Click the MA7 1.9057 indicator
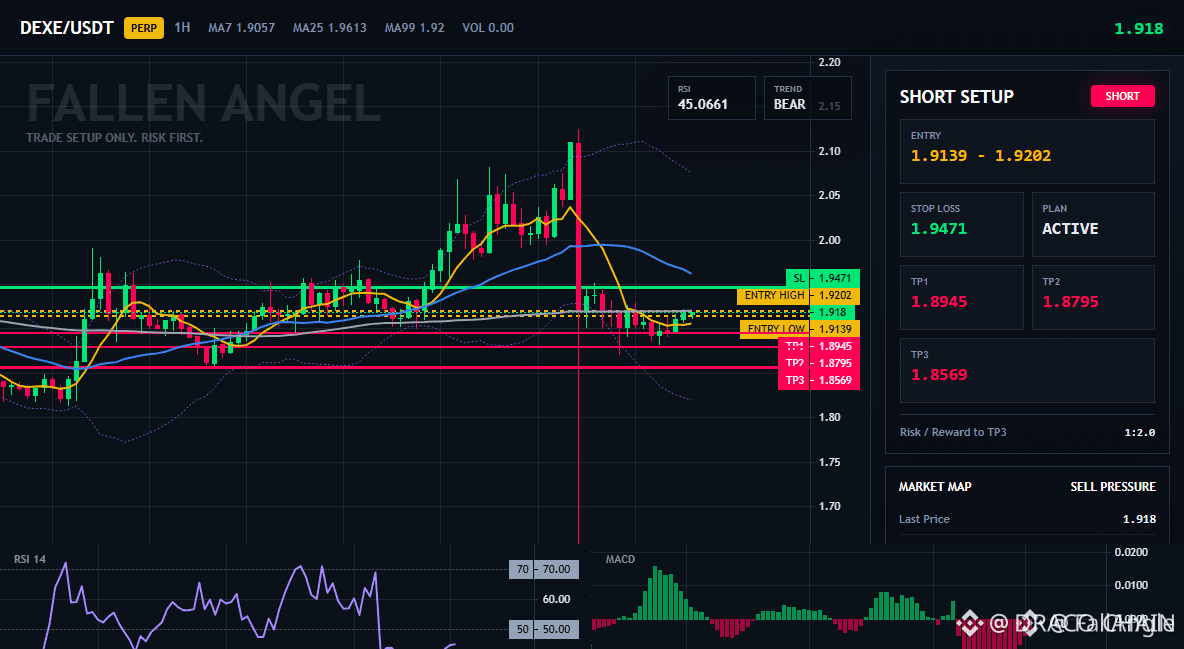1184x649 pixels. click(x=242, y=27)
